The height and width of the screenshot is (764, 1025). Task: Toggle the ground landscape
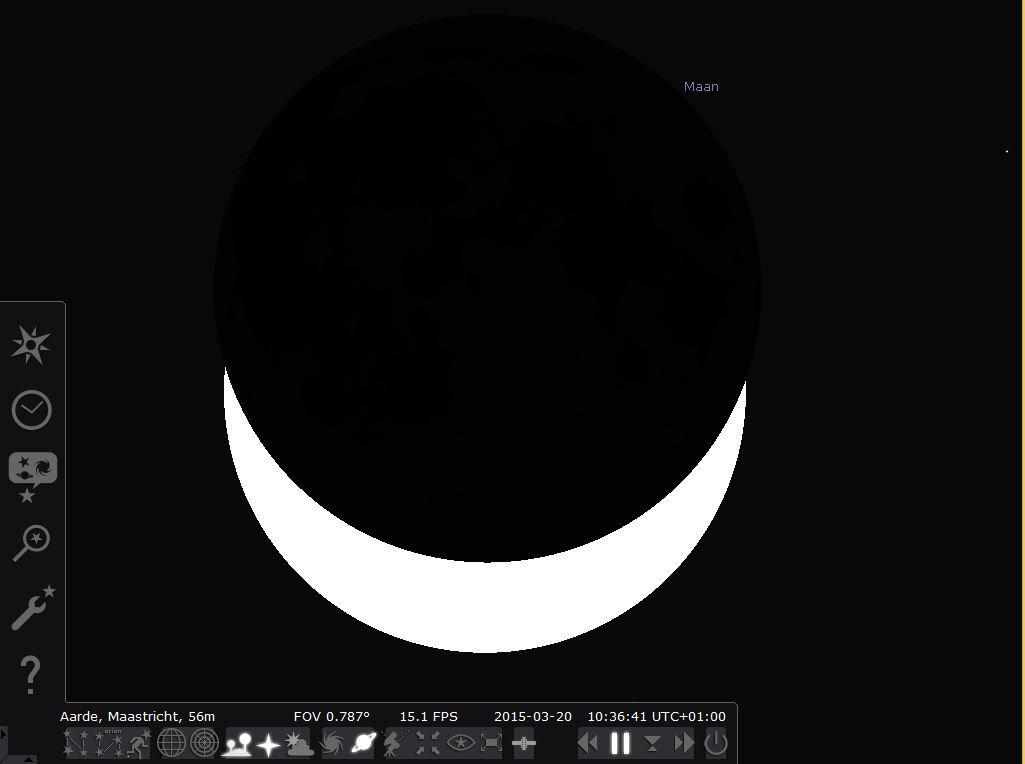click(237, 744)
